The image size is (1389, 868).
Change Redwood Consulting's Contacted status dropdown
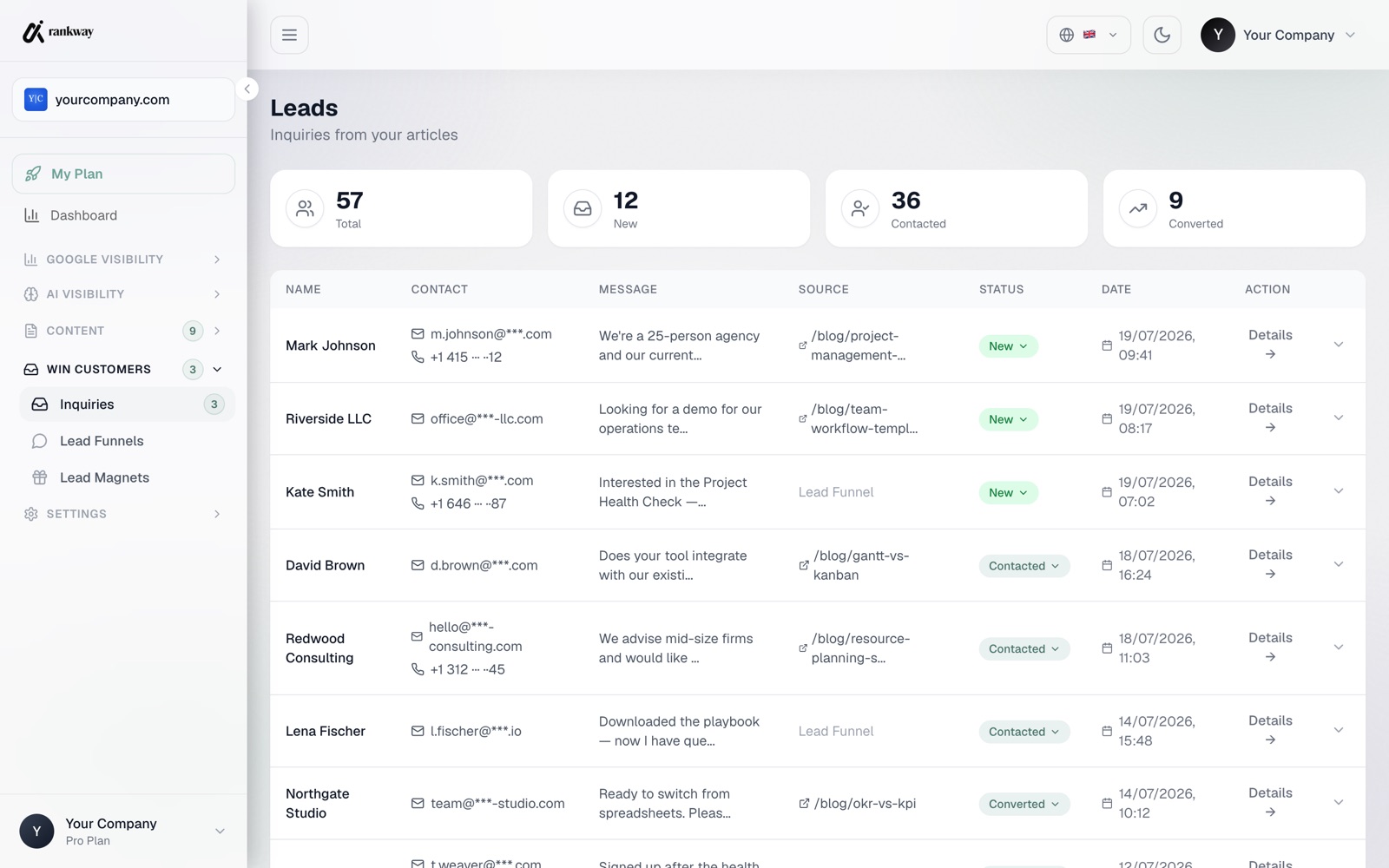click(x=1024, y=649)
